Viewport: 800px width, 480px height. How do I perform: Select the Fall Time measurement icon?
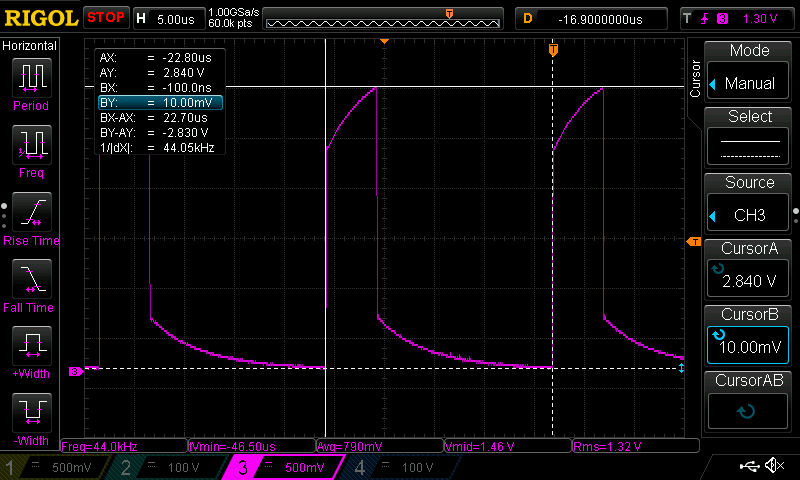[x=32, y=279]
